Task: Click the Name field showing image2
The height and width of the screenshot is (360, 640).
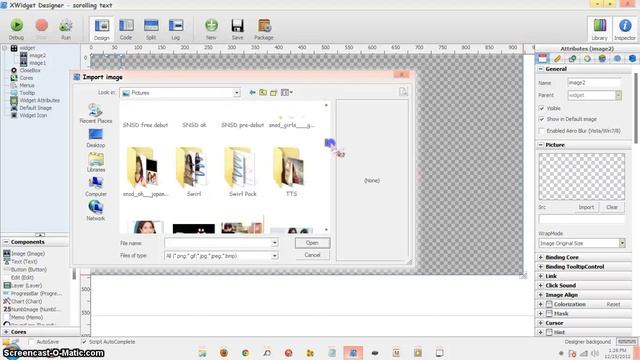Action: coord(594,83)
